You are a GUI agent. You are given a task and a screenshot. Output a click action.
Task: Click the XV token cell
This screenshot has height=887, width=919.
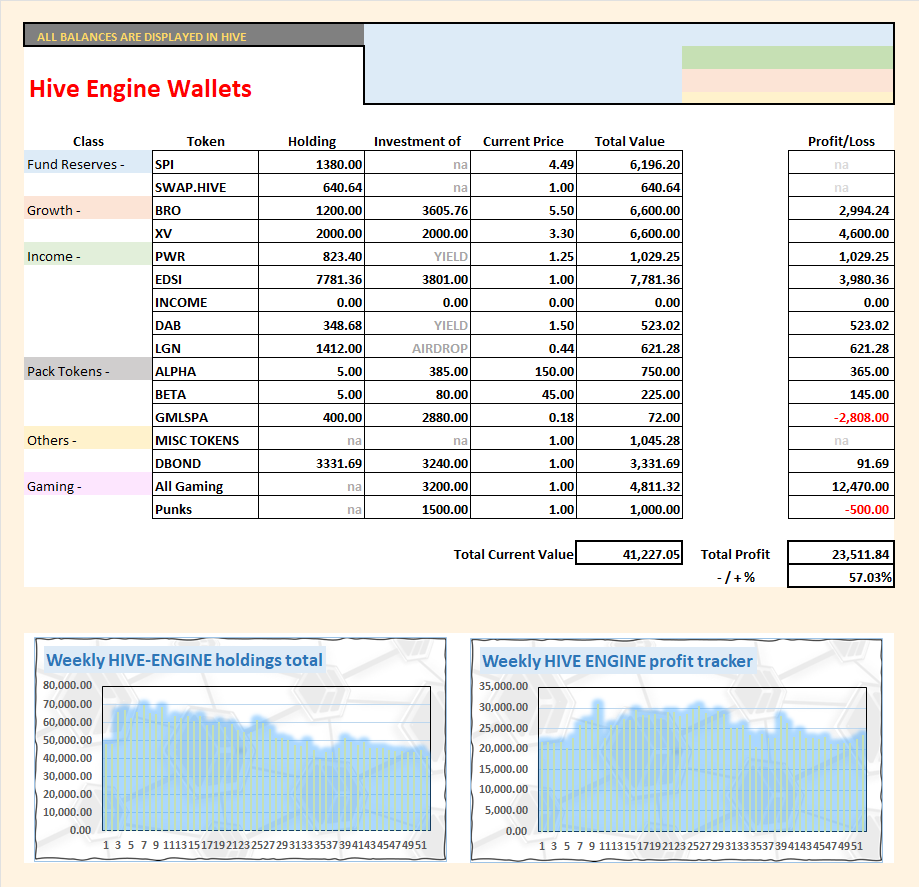205,231
